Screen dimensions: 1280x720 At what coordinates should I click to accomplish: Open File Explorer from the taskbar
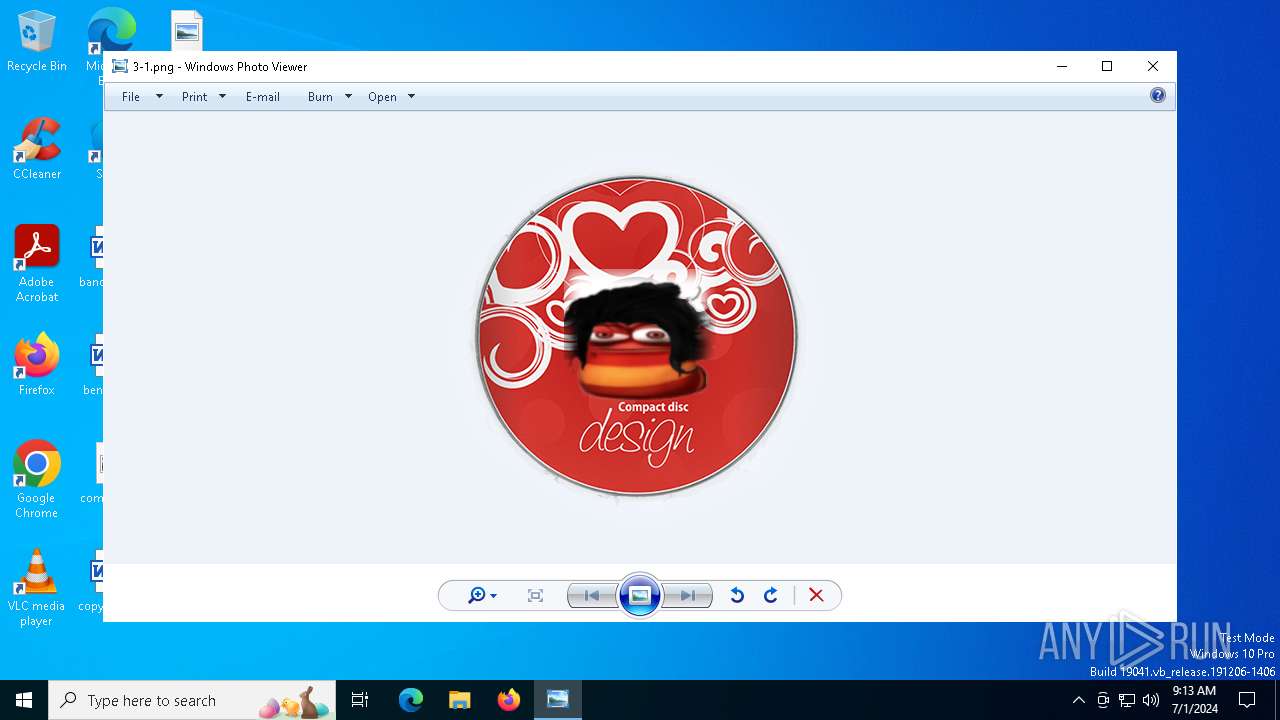pyautogui.click(x=459, y=700)
